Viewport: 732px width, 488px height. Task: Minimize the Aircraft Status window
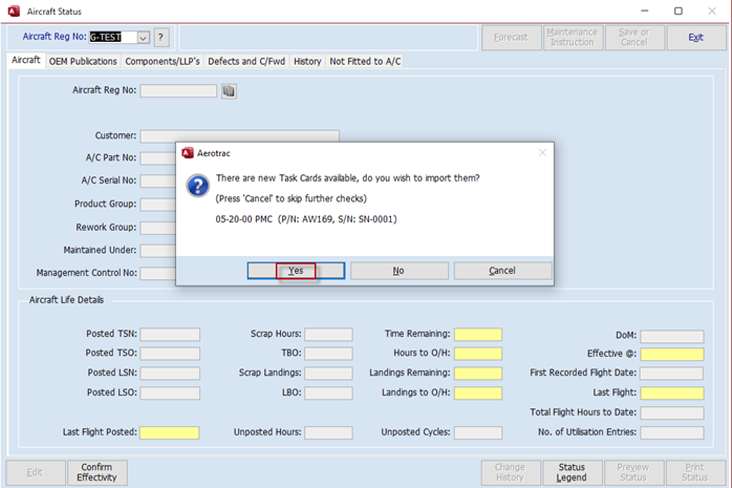pos(645,11)
